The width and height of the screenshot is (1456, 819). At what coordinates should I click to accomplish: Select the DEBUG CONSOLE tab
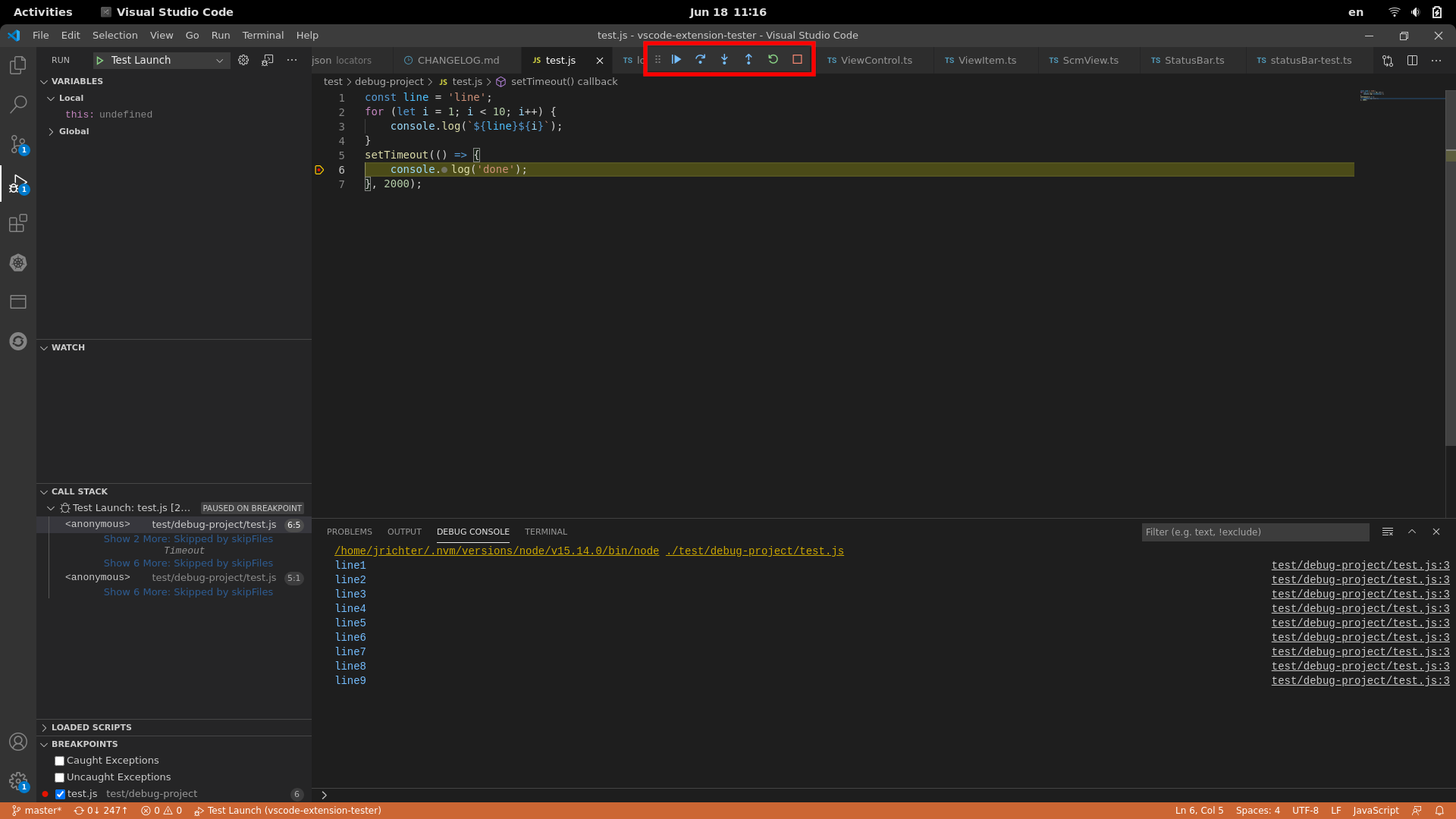473,531
